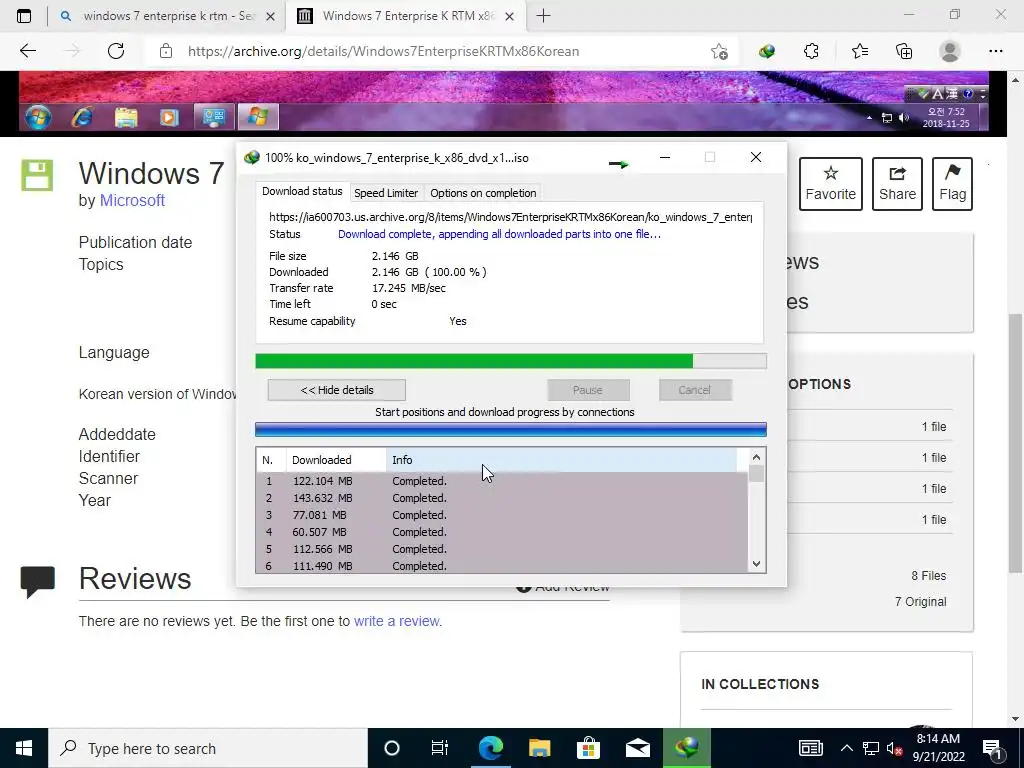Click the green download progress bar

[511, 361]
